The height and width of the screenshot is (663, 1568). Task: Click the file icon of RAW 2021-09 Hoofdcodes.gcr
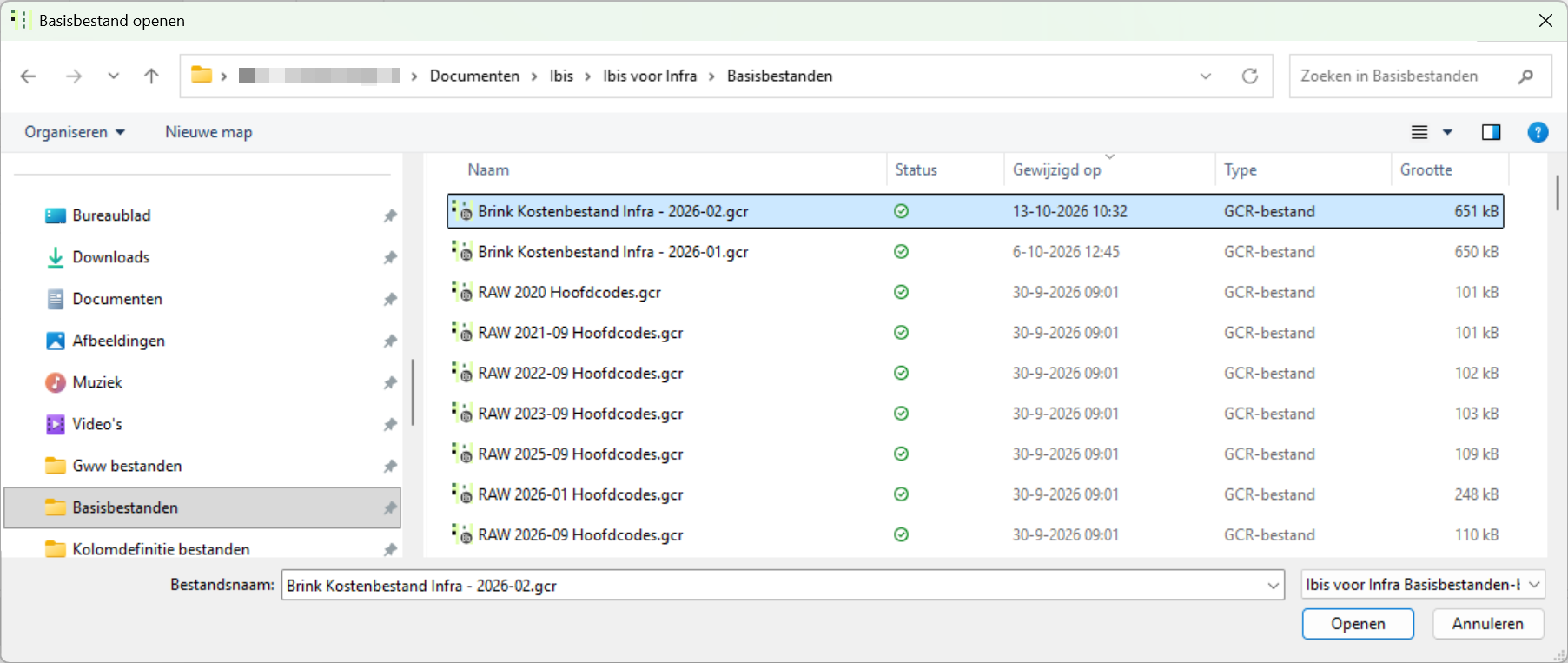coord(462,332)
